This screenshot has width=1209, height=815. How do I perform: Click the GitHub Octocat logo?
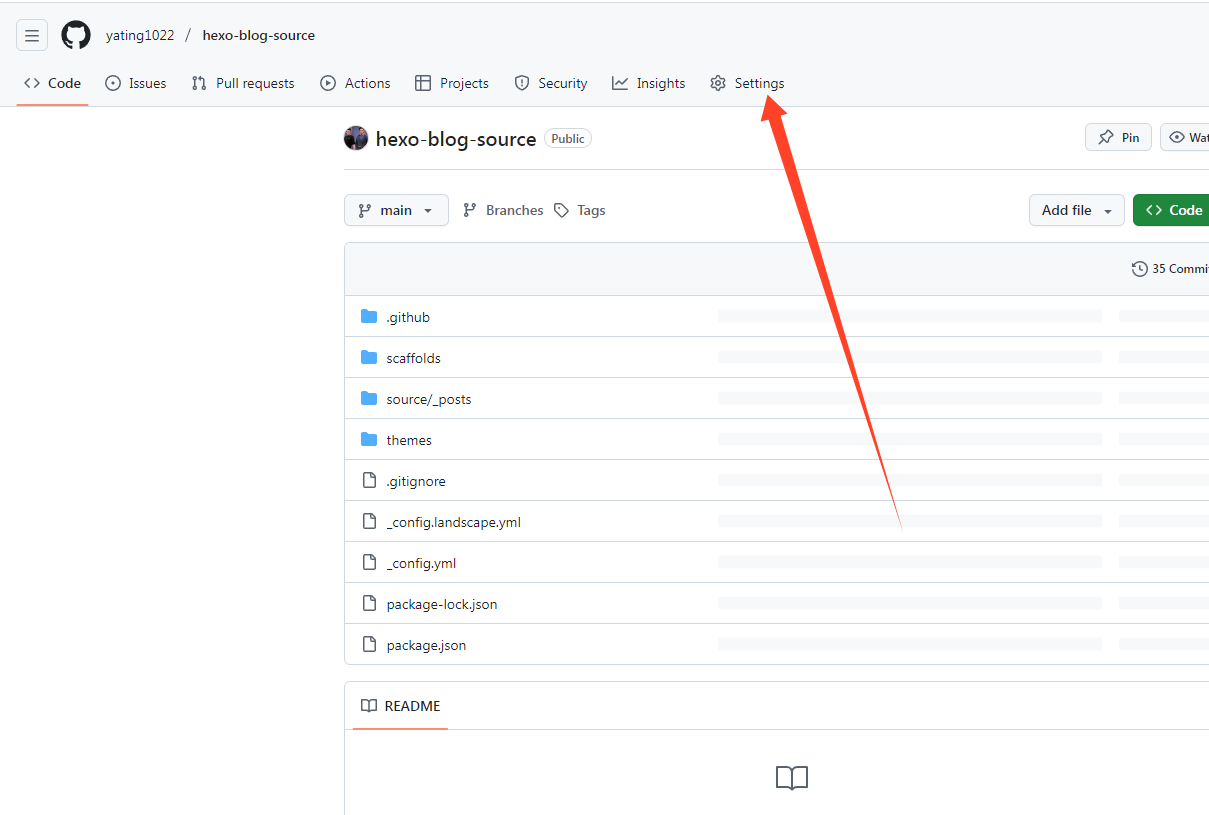(x=76, y=35)
